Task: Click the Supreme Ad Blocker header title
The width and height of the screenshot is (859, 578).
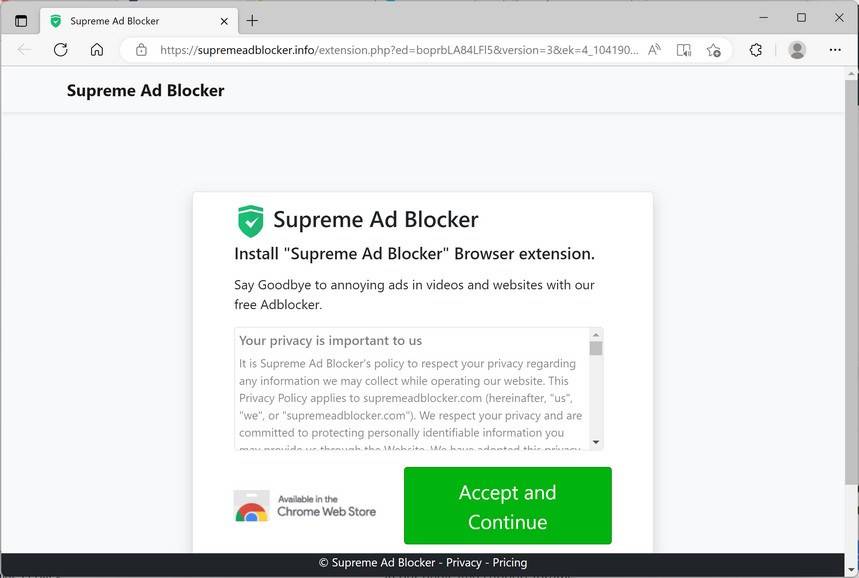Action: 145,91
